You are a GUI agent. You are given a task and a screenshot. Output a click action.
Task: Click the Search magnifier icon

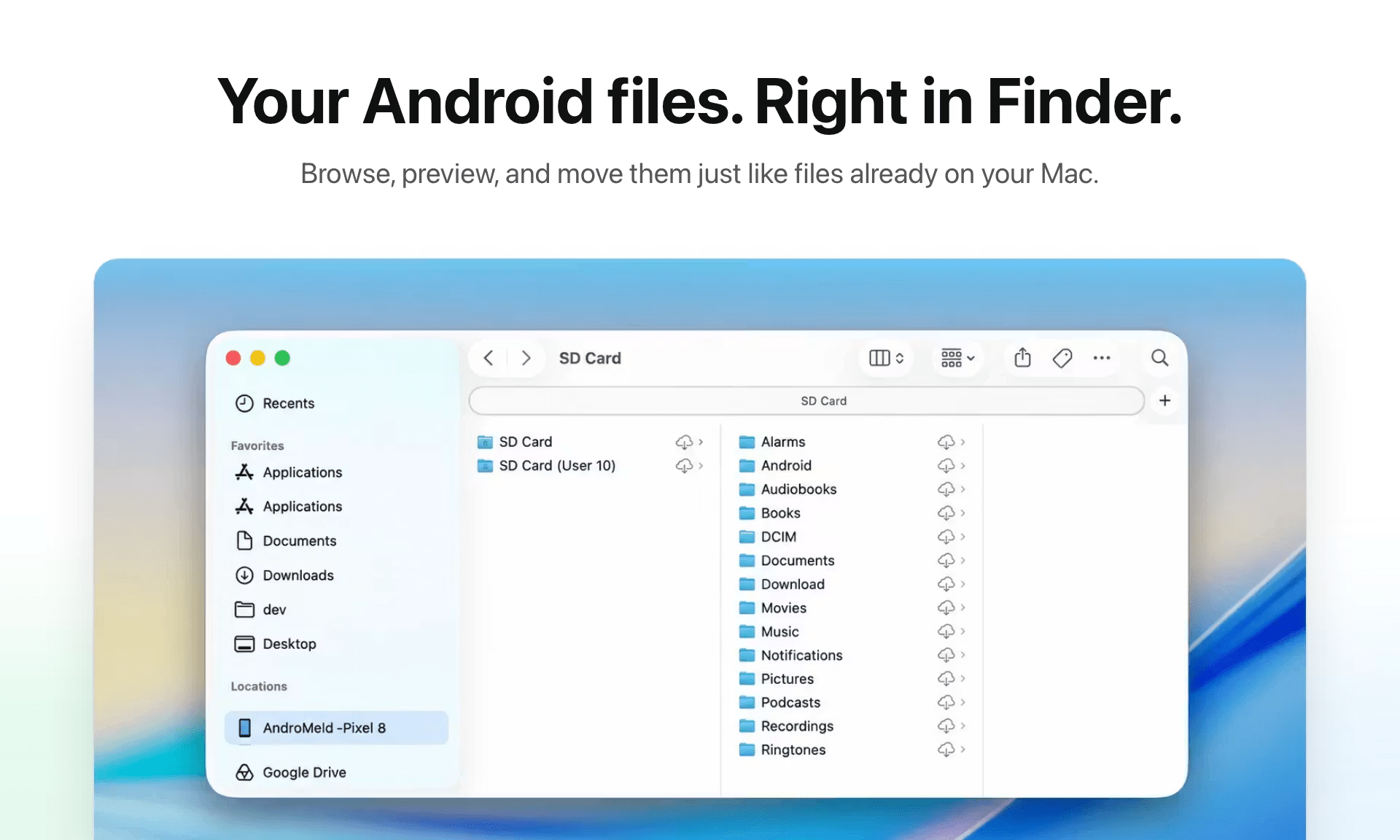point(1159,358)
